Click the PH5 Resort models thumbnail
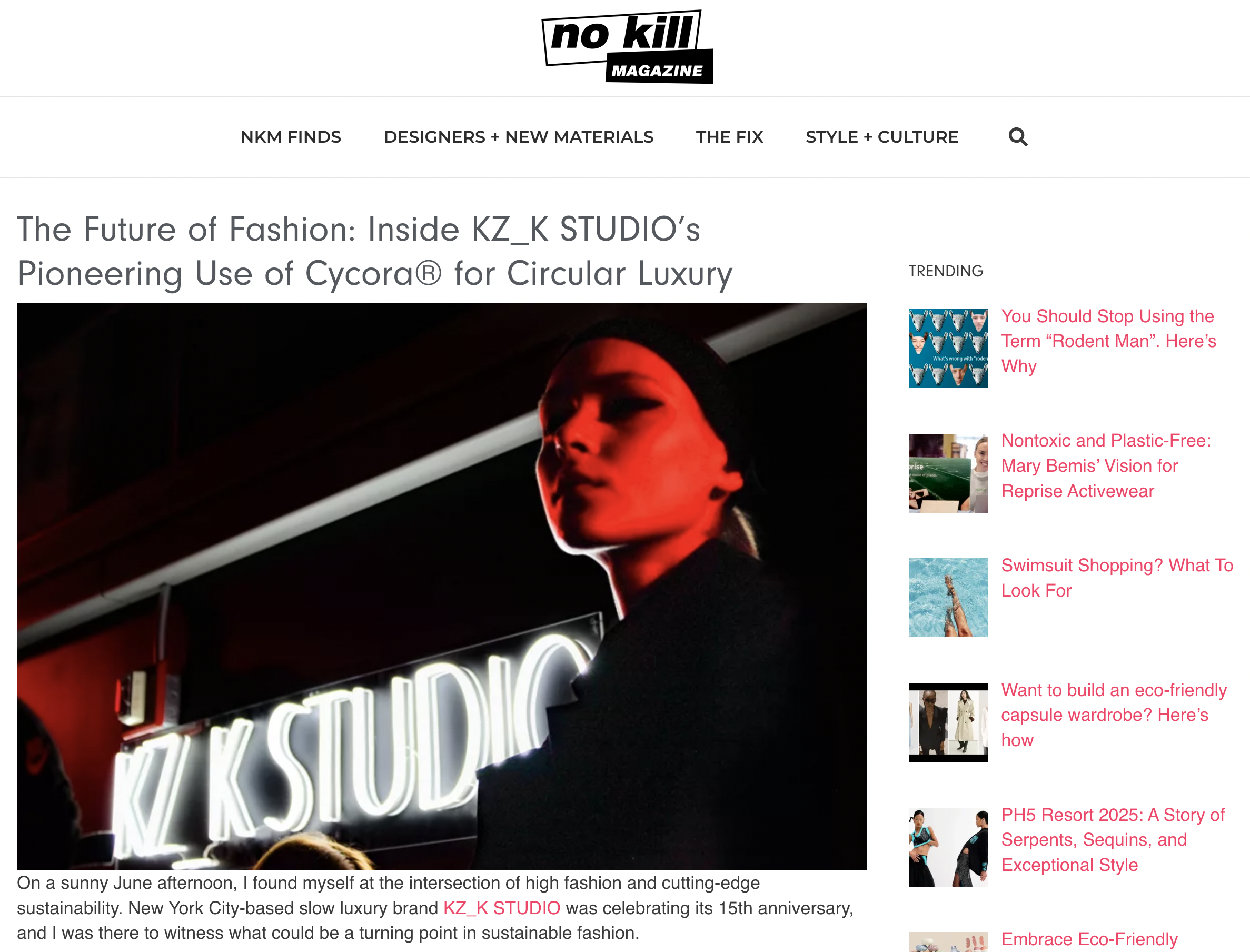 tap(948, 847)
